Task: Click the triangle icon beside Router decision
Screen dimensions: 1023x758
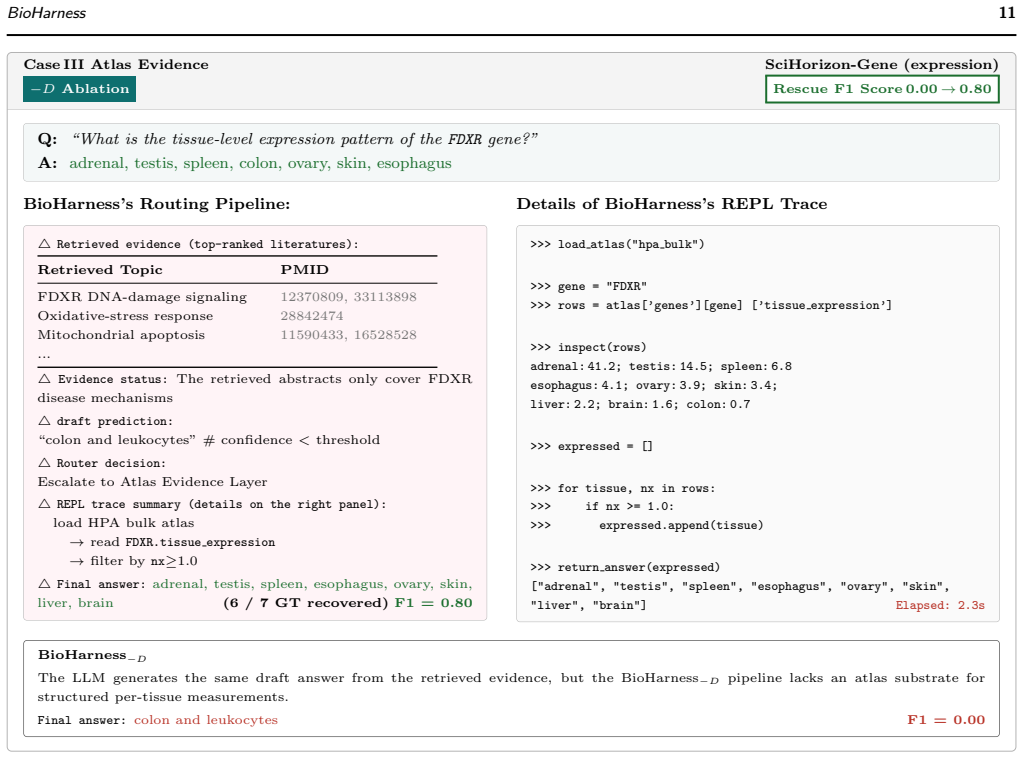Action: click(44, 462)
